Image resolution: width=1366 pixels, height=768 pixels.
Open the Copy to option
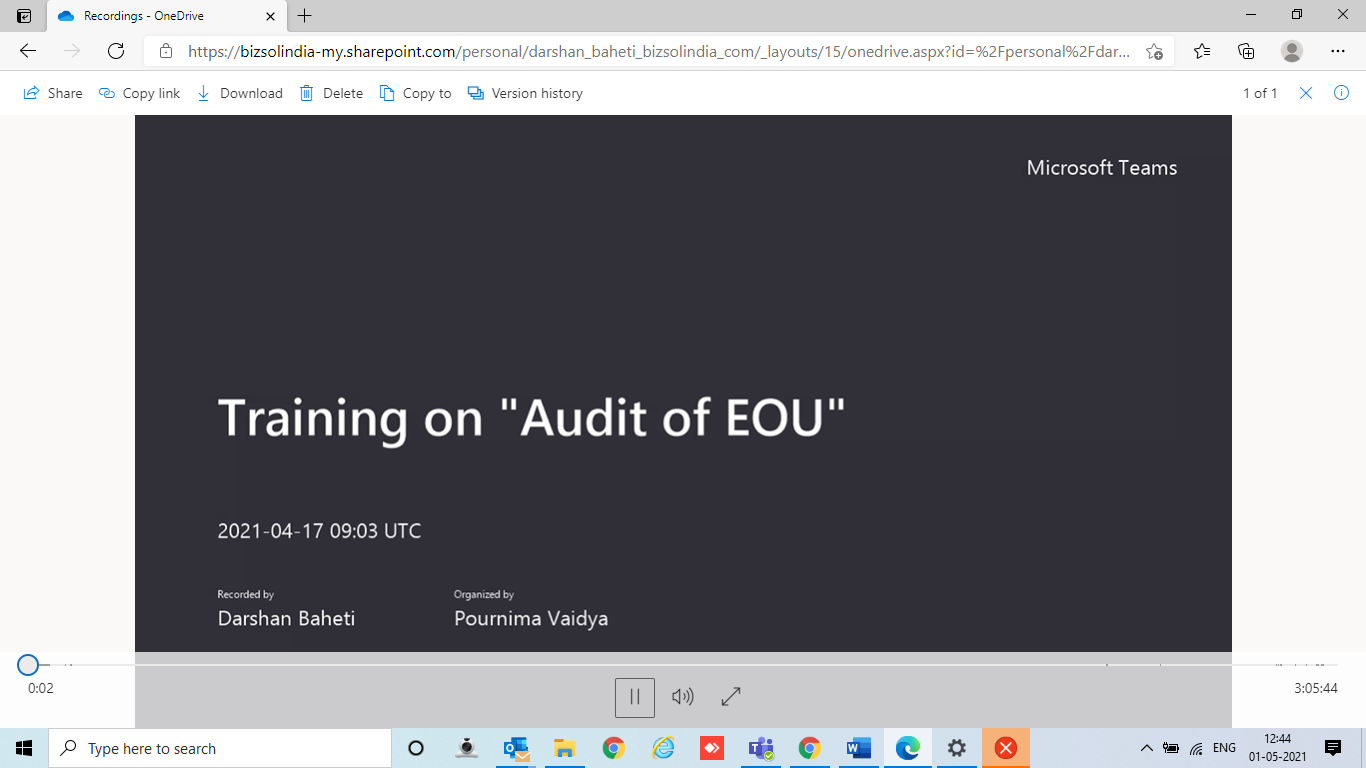[x=416, y=93]
